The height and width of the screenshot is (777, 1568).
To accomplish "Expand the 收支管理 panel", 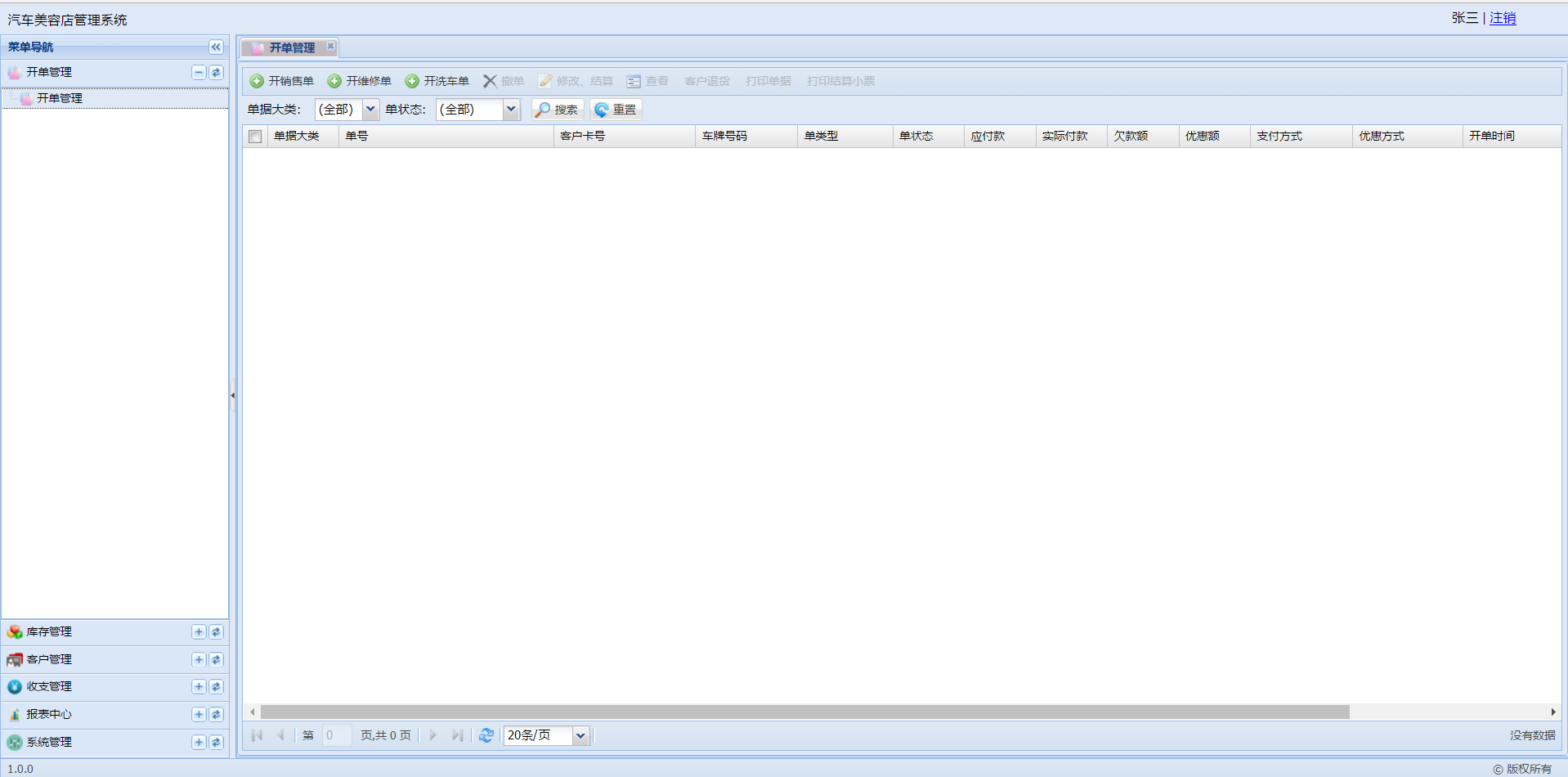I will click(x=199, y=687).
